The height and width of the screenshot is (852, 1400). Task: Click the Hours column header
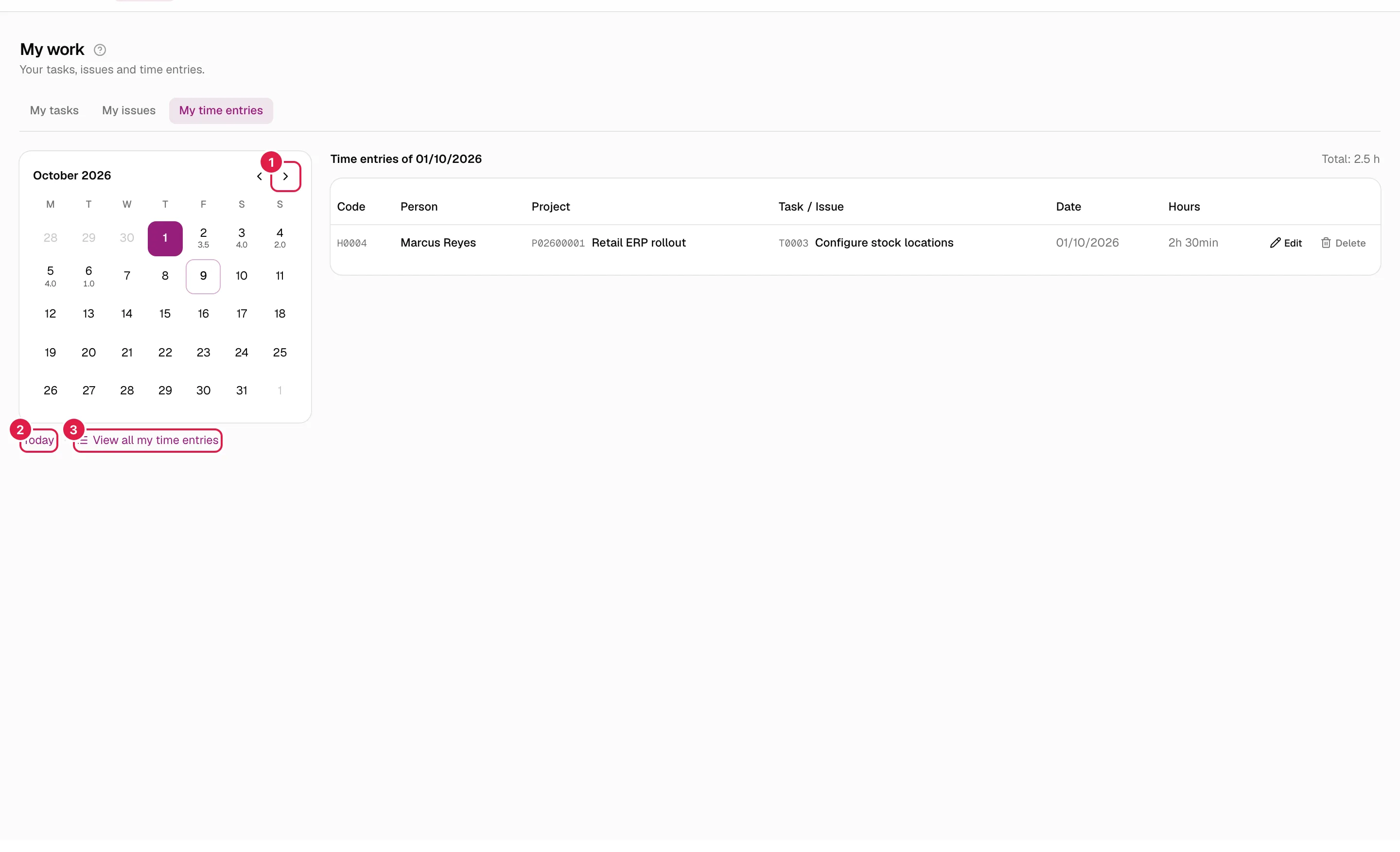point(1184,207)
